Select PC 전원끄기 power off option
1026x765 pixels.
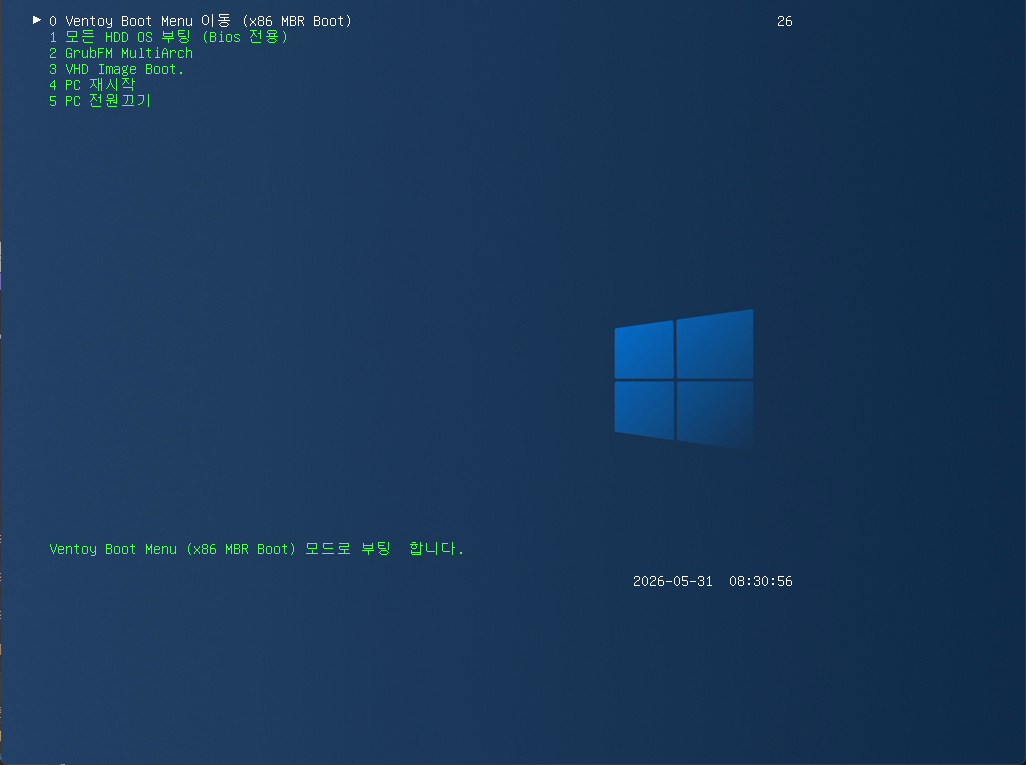(100, 101)
